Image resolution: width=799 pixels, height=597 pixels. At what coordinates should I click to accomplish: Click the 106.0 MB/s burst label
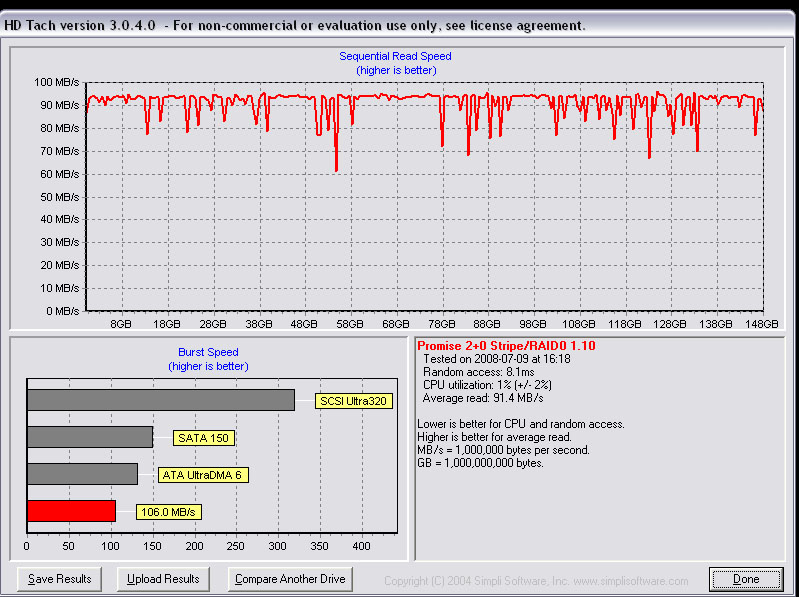click(168, 512)
